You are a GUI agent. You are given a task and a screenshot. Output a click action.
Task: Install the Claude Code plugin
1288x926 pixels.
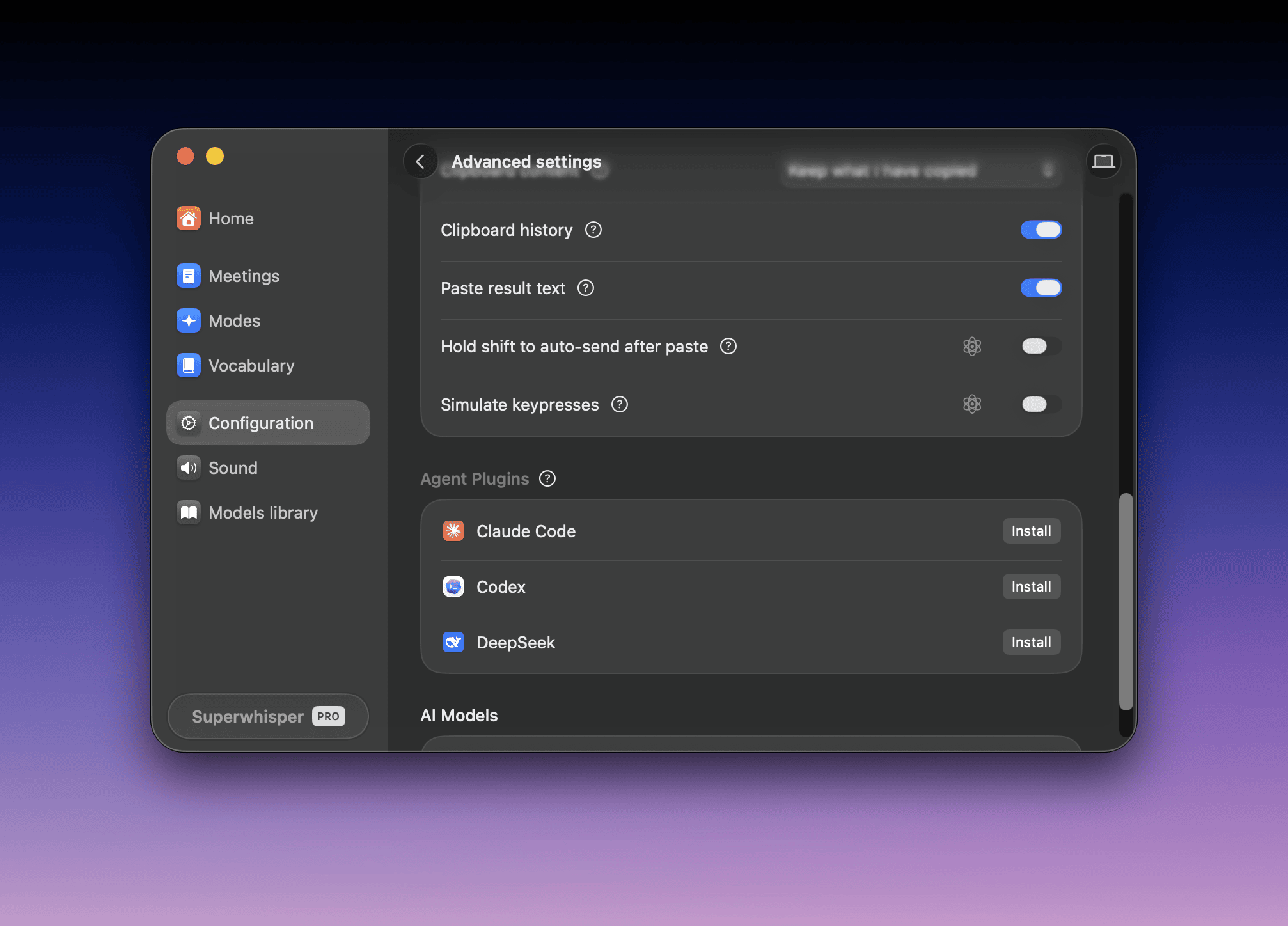(x=1032, y=531)
